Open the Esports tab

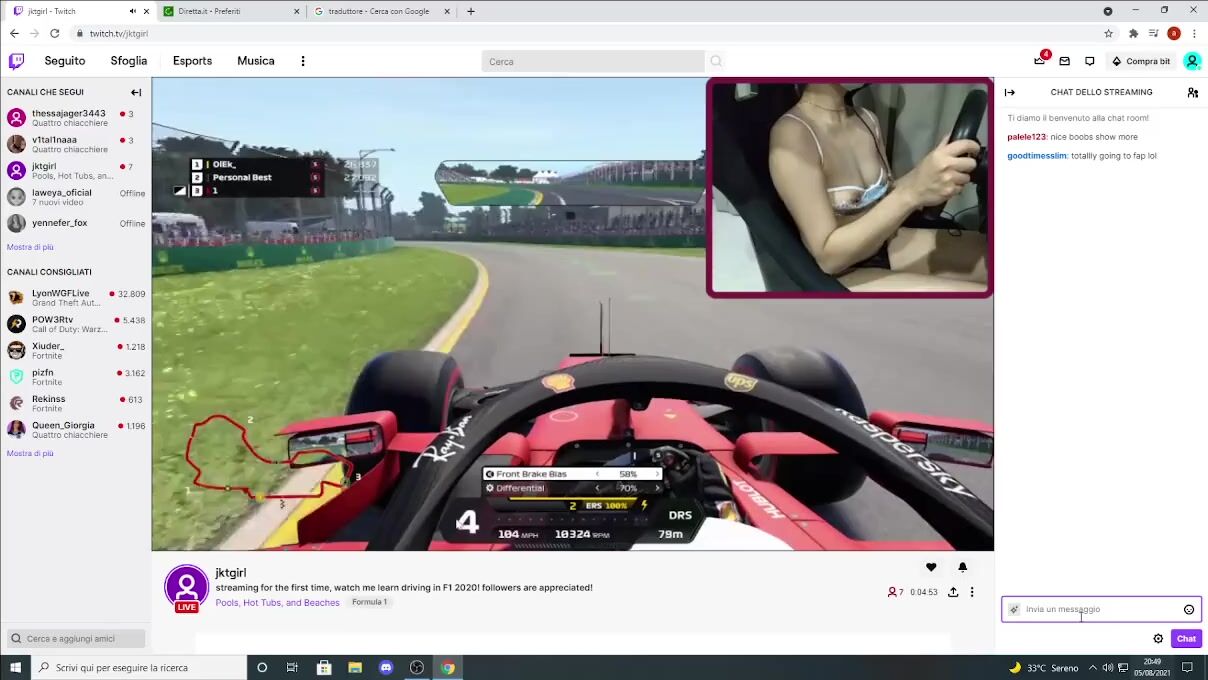192,61
